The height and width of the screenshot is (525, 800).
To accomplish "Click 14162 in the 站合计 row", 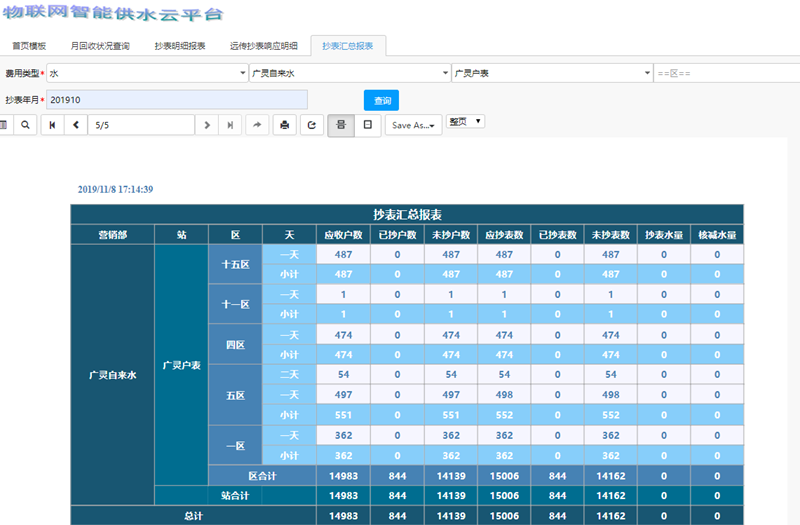I will click(611, 495).
